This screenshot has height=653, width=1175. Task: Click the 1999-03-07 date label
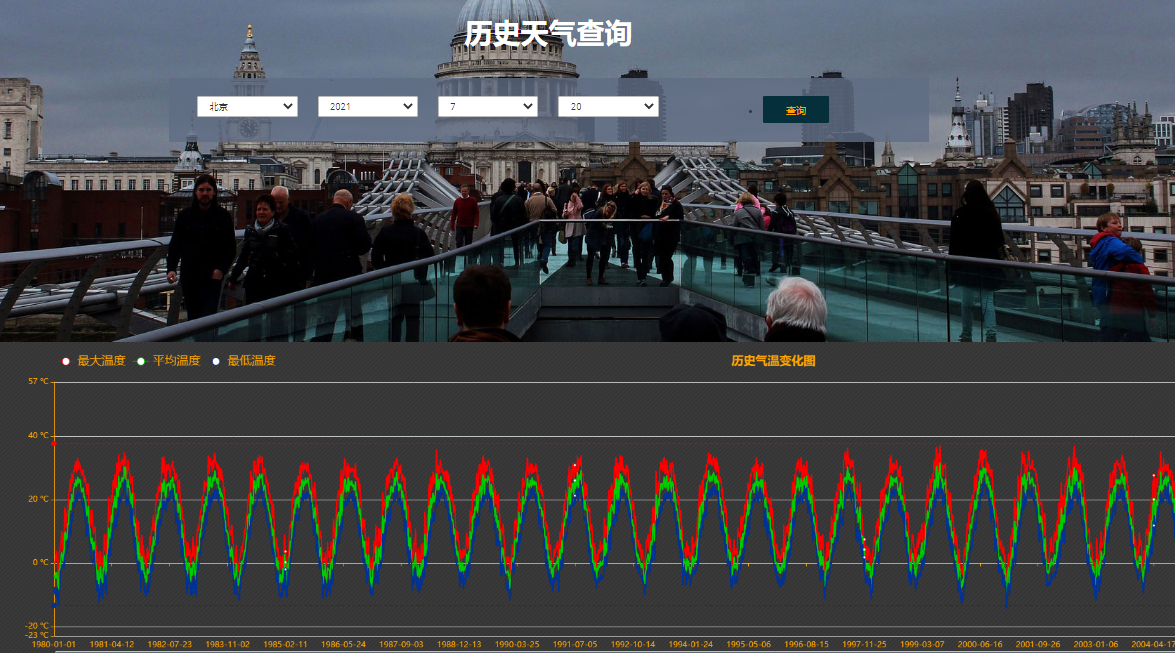click(x=922, y=644)
